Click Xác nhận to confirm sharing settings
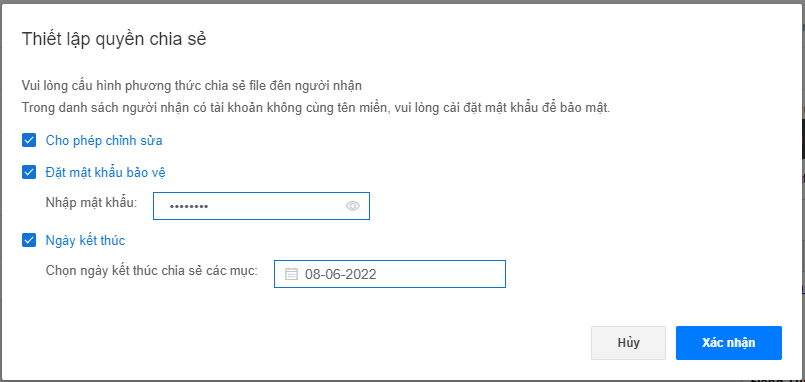 (729, 343)
